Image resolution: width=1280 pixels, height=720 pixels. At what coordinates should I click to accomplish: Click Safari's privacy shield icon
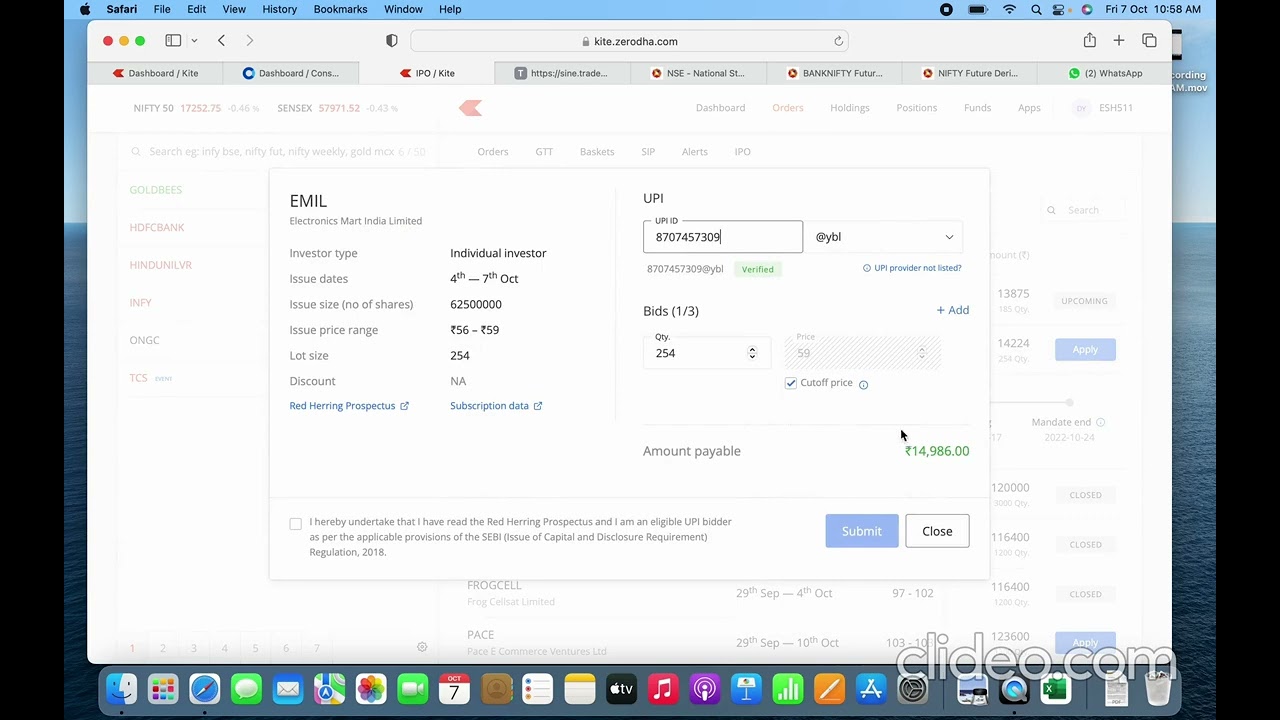tap(392, 41)
